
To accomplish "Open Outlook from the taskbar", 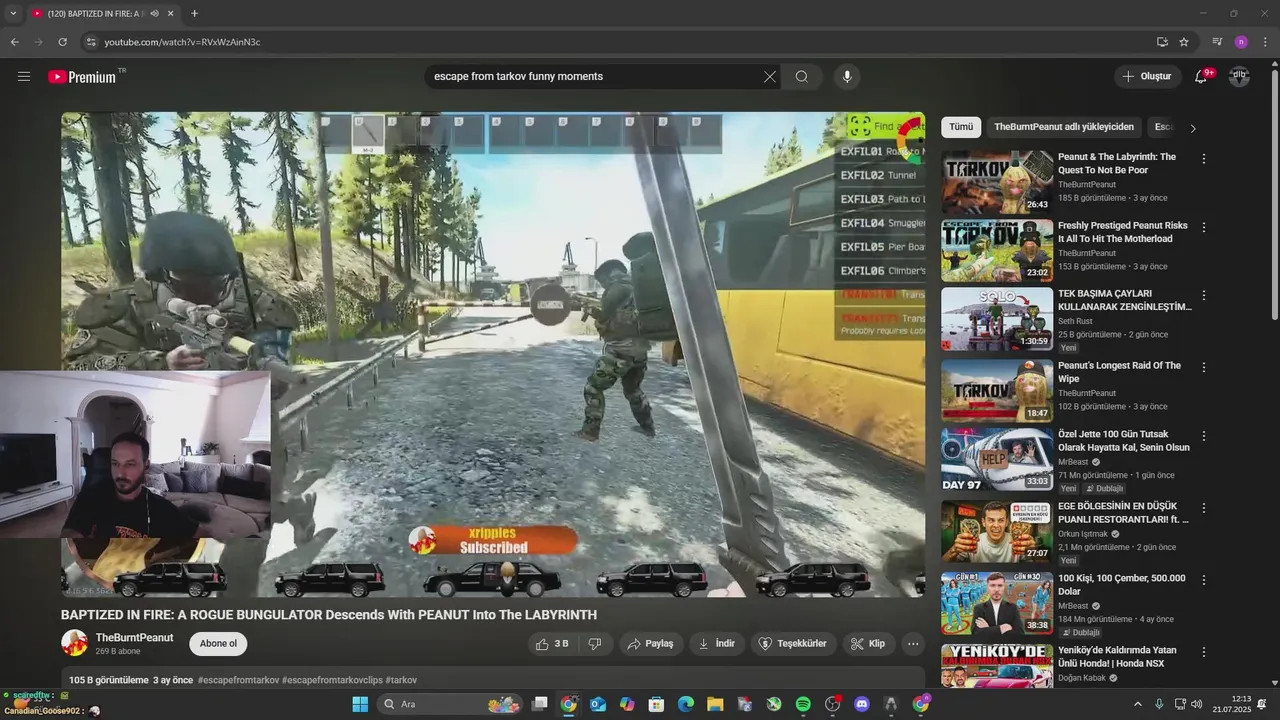I will click(598, 704).
